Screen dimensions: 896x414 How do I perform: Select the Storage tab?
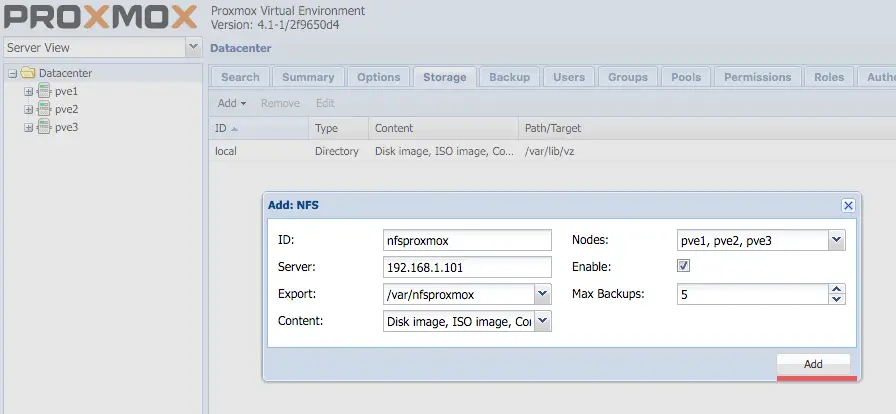(445, 77)
